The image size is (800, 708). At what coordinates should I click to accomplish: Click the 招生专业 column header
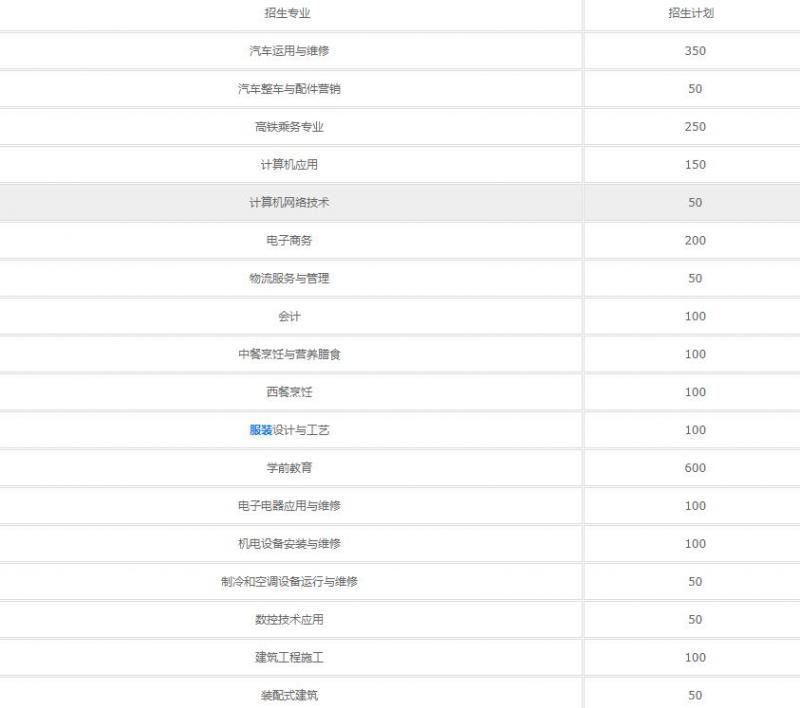point(288,13)
